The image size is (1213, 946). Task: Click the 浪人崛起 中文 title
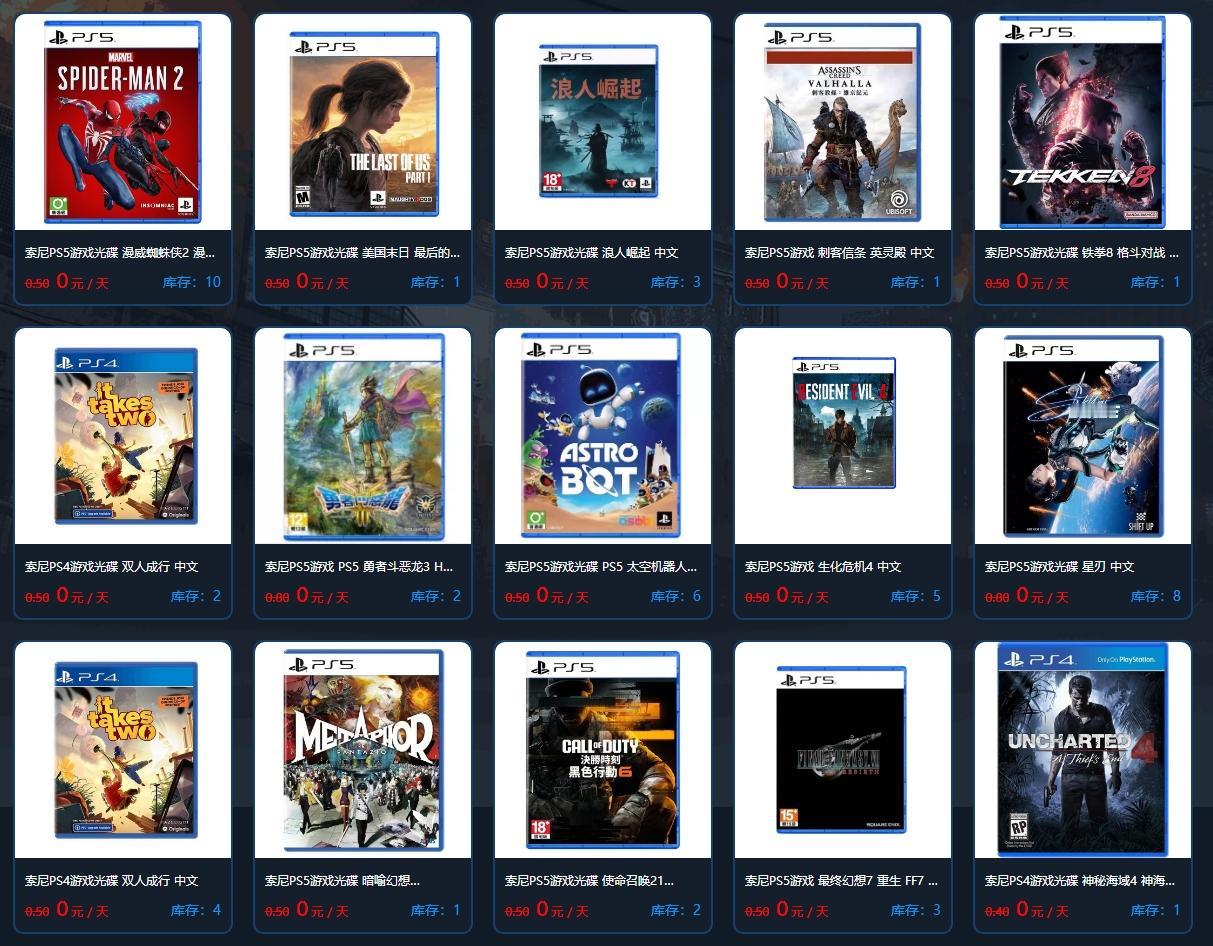point(592,253)
